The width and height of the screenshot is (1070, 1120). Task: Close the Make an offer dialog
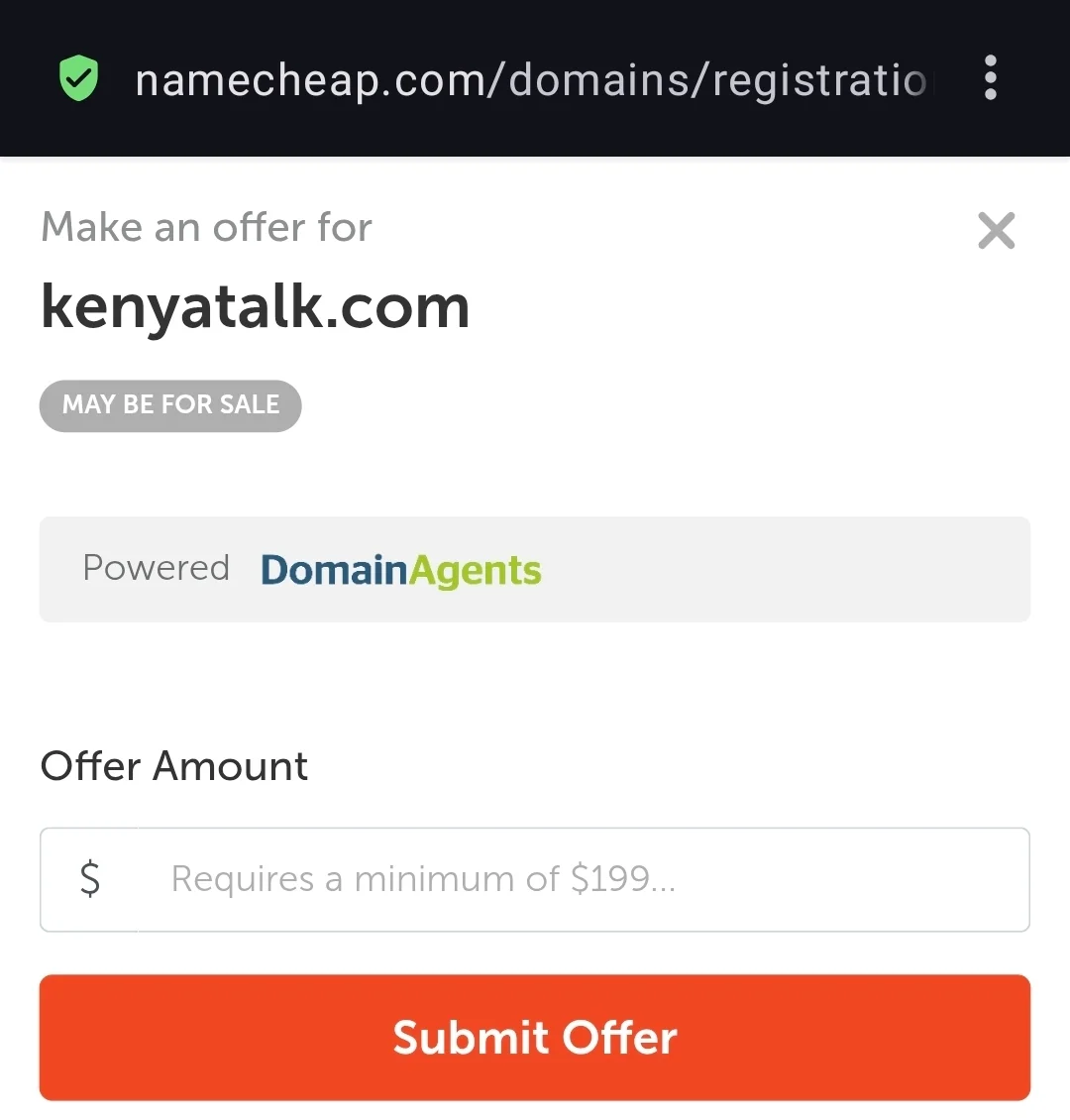coord(996,231)
